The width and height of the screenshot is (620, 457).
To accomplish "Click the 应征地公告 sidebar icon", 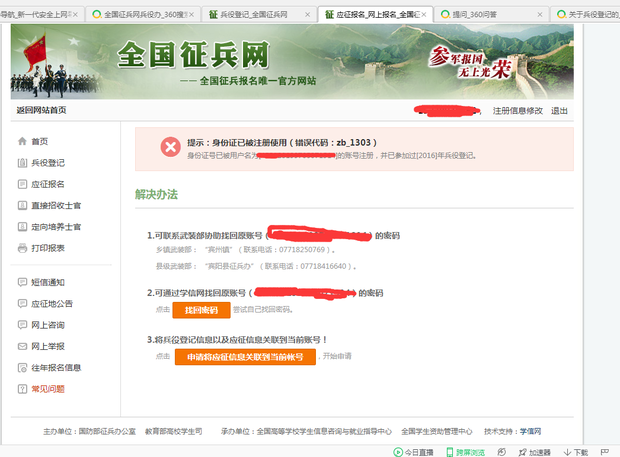I will (x=22, y=303).
